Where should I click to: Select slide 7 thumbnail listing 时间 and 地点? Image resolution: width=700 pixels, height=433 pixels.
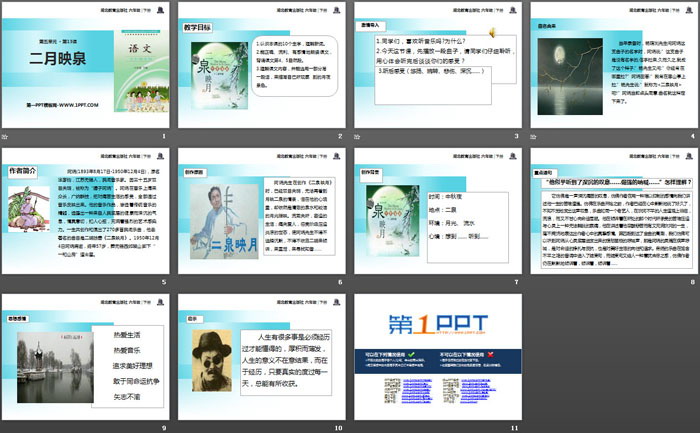coord(438,211)
